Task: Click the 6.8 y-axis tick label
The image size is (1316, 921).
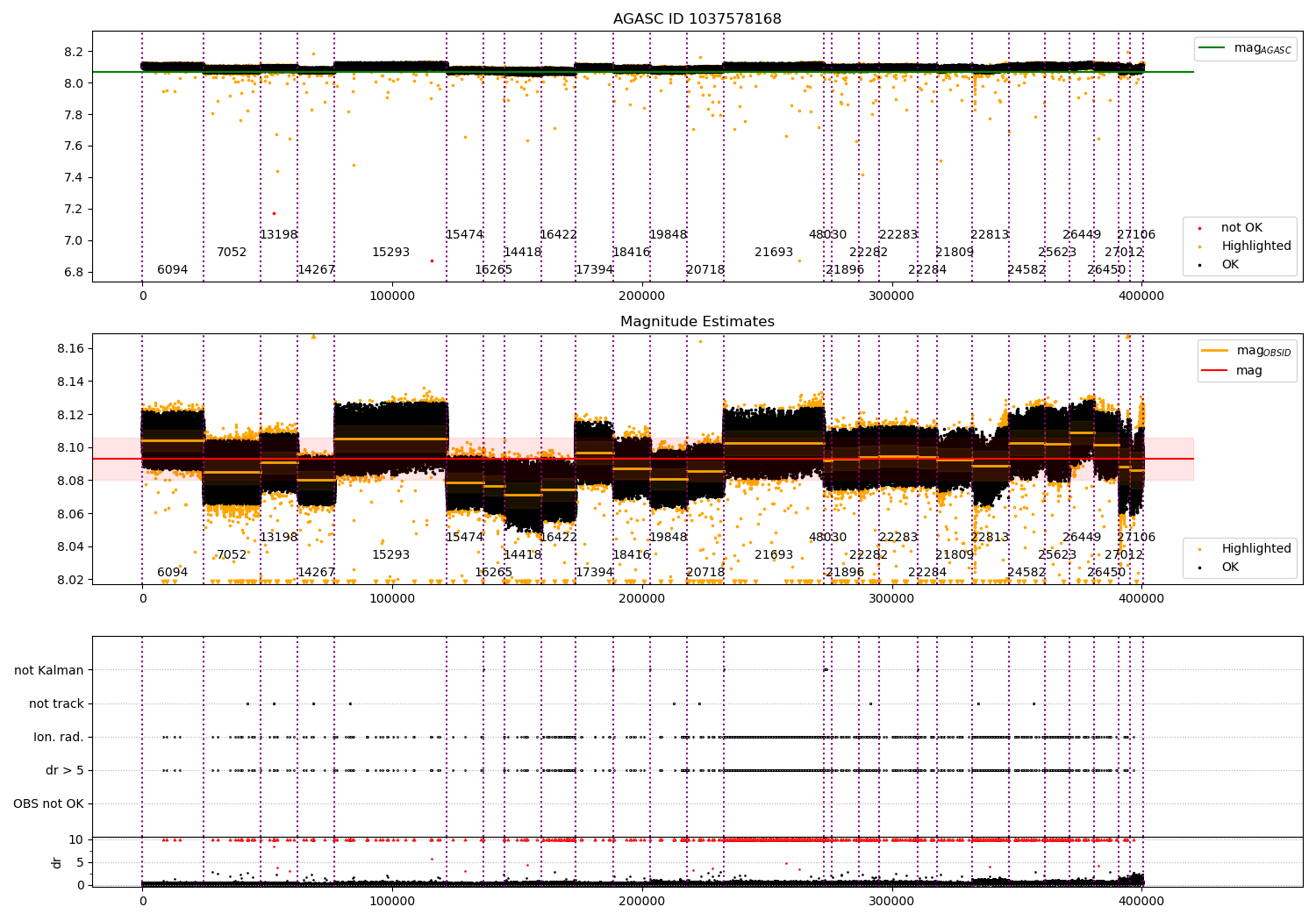Action: coord(74,272)
